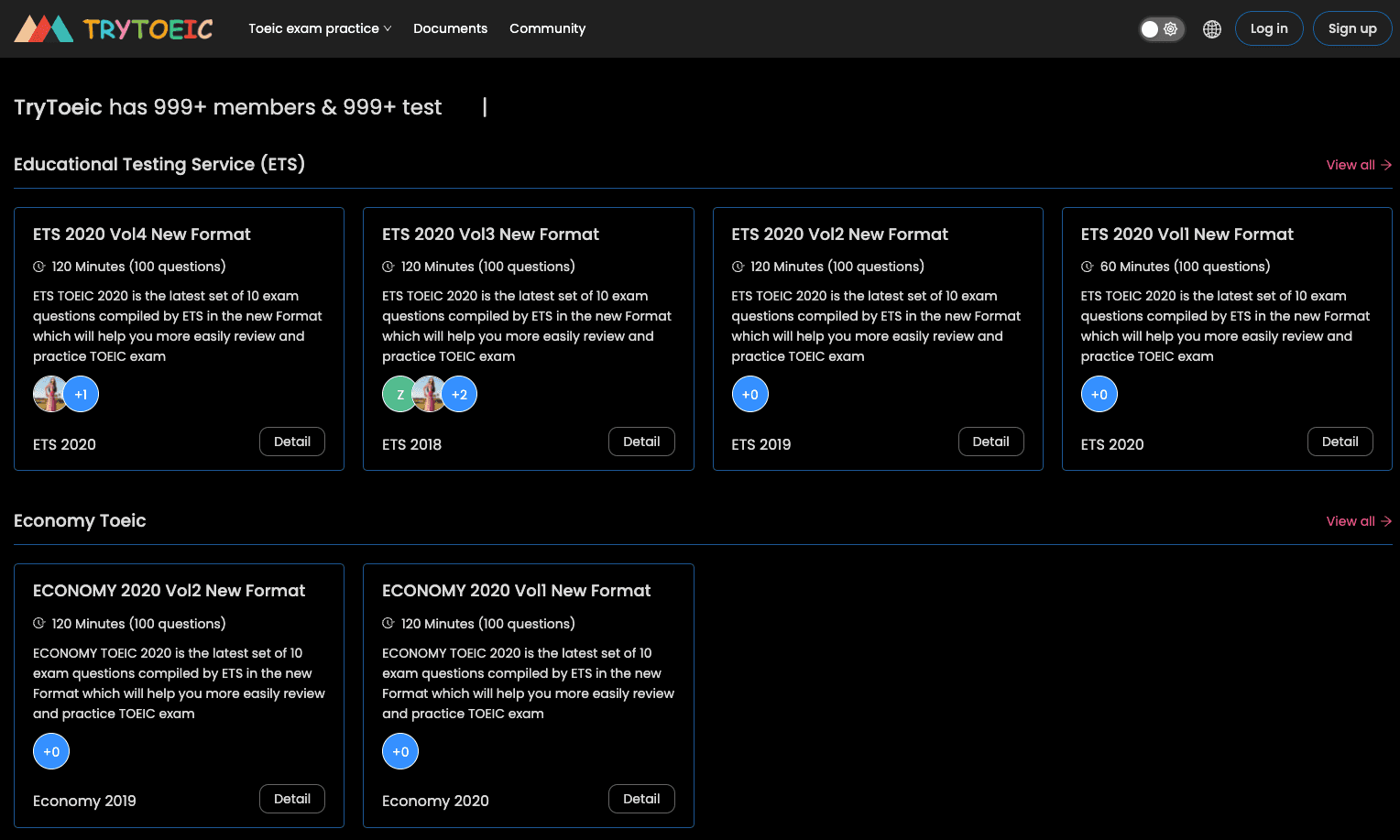Click the Economy 2019 category label
Image resolution: width=1400 pixels, height=840 pixels.
(x=84, y=801)
